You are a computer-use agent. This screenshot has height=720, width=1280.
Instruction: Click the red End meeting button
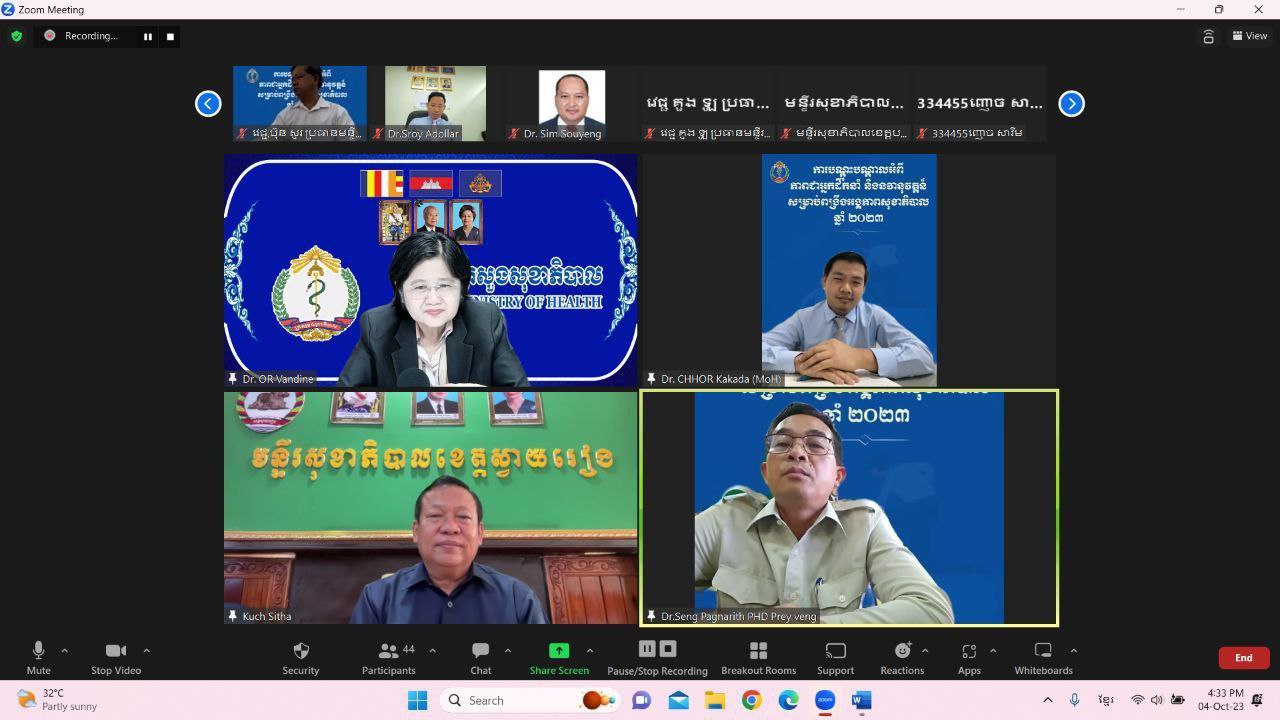(1243, 657)
